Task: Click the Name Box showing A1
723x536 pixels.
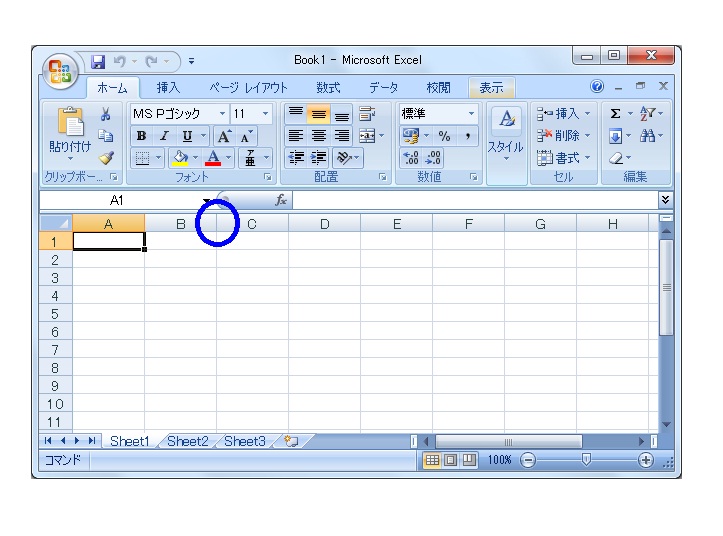Action: pyautogui.click(x=120, y=200)
